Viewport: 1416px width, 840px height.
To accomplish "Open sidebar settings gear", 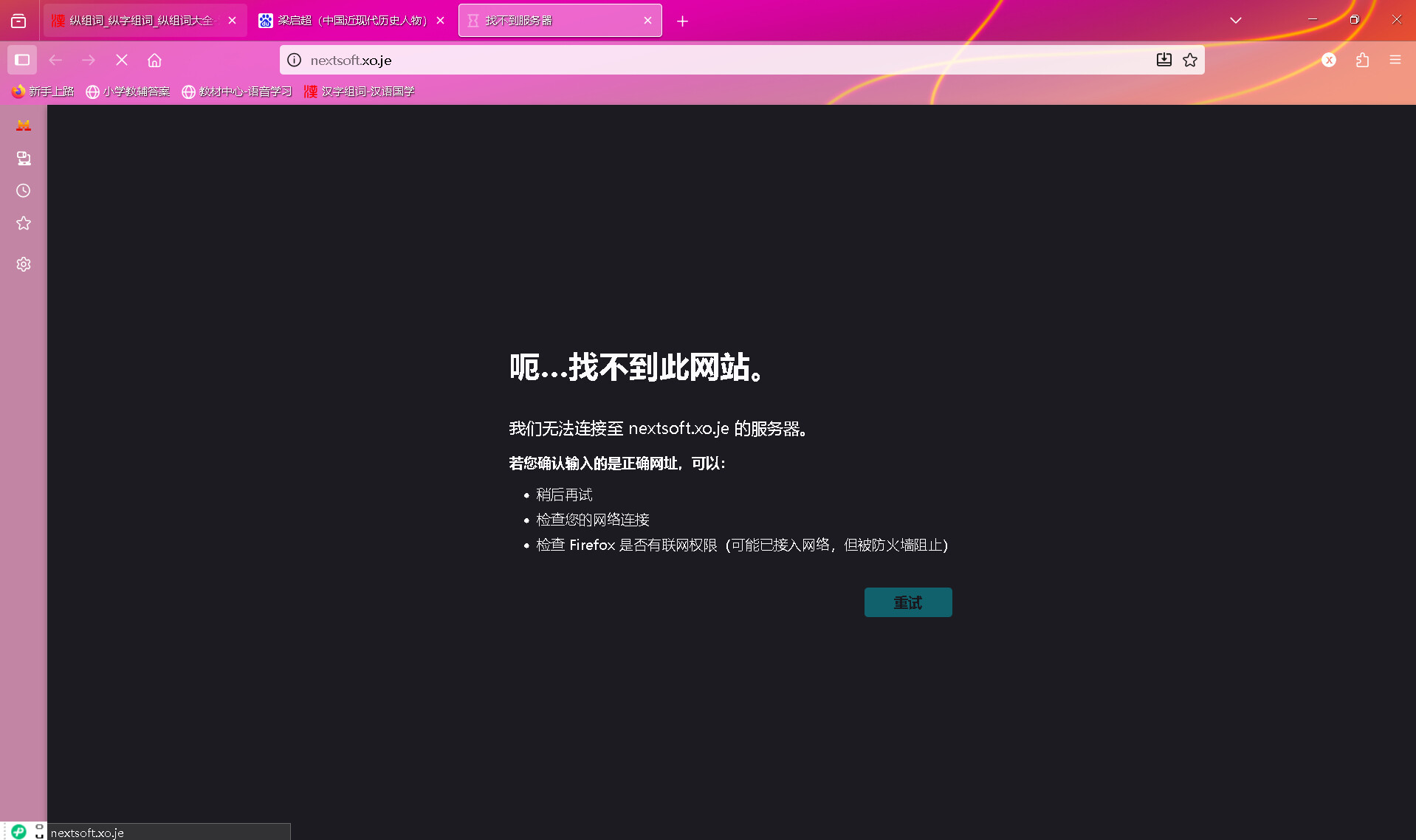I will point(24,264).
